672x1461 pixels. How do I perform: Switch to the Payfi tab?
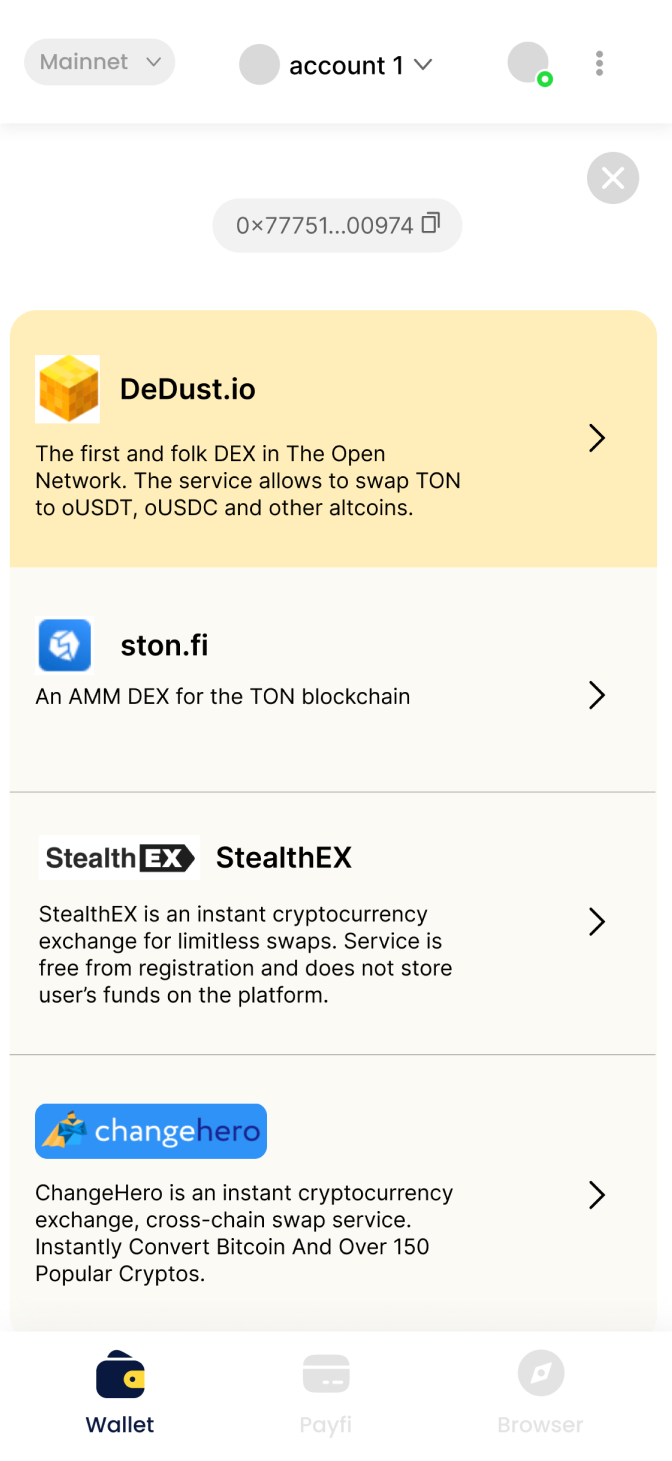326,1394
